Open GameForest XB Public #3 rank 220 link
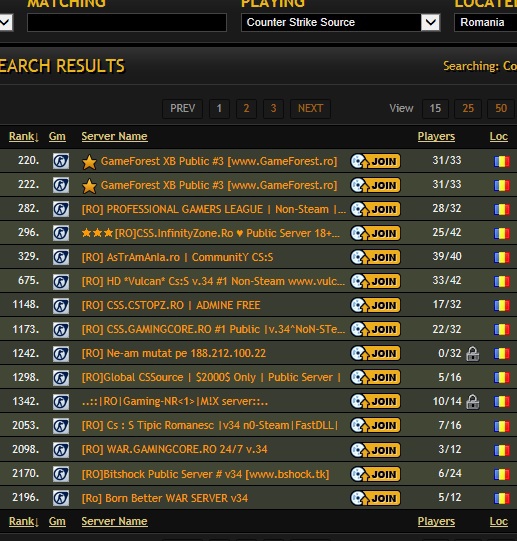517x541 pixels. 219,161
